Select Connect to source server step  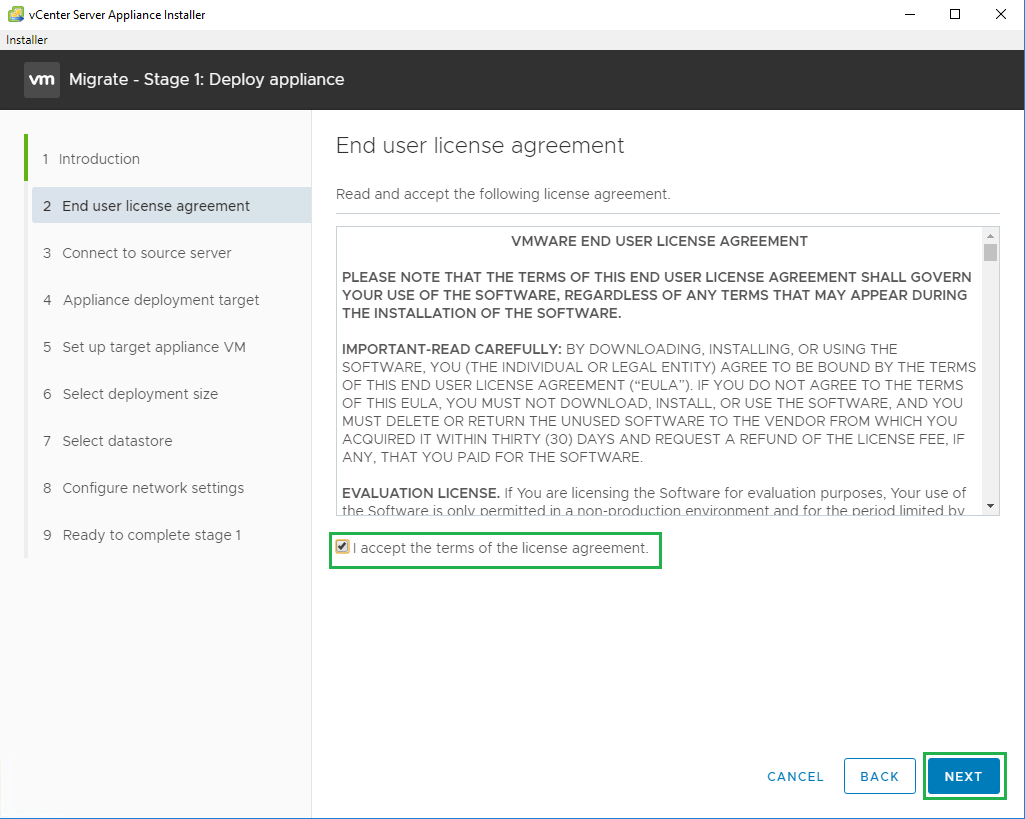(x=147, y=253)
